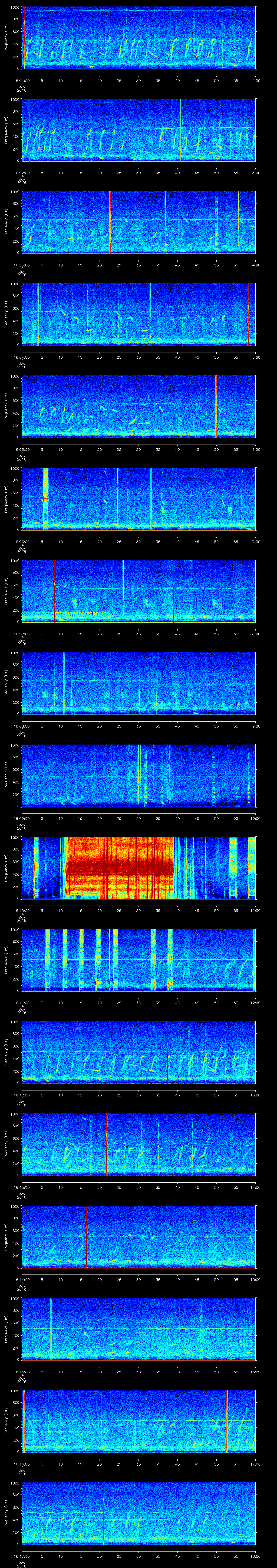The width and height of the screenshot is (277, 1568).
Task: Select the spectrogram panel starting at 16:11:00
Action: [139, 960]
